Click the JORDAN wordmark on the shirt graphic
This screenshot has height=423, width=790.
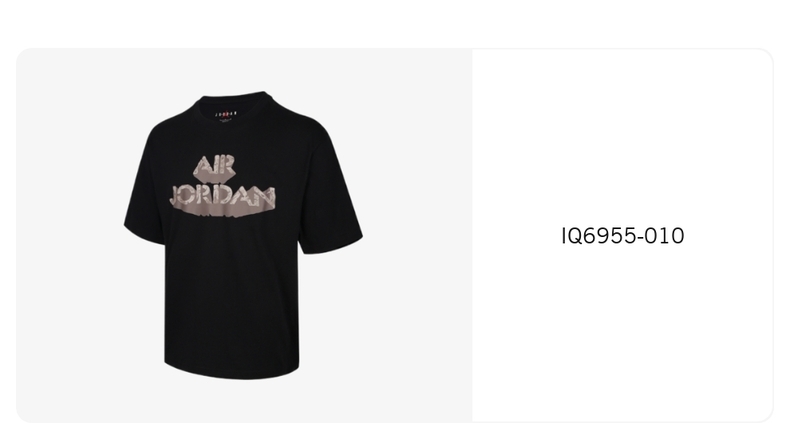[x=223, y=197]
